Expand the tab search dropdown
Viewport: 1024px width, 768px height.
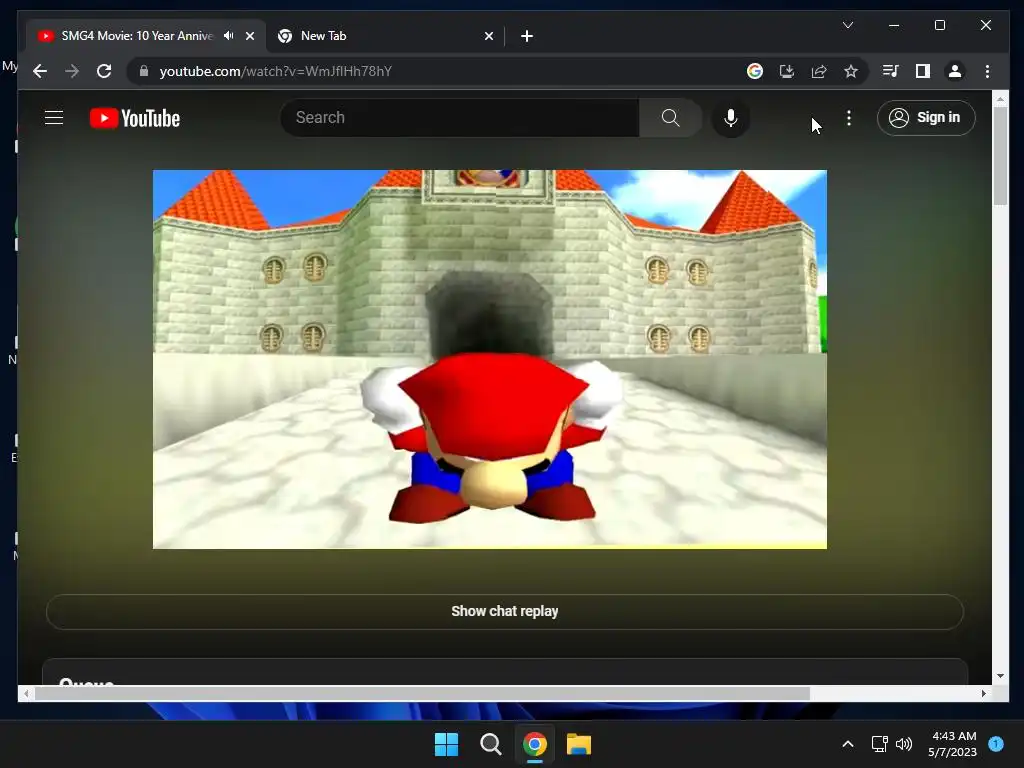(848, 25)
